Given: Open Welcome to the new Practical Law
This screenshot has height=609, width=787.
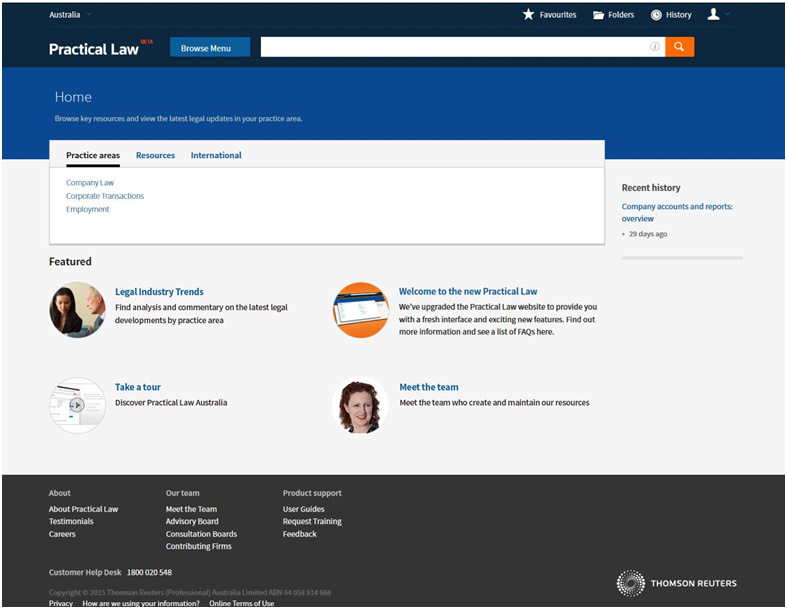Looking at the screenshot, I should [468, 291].
